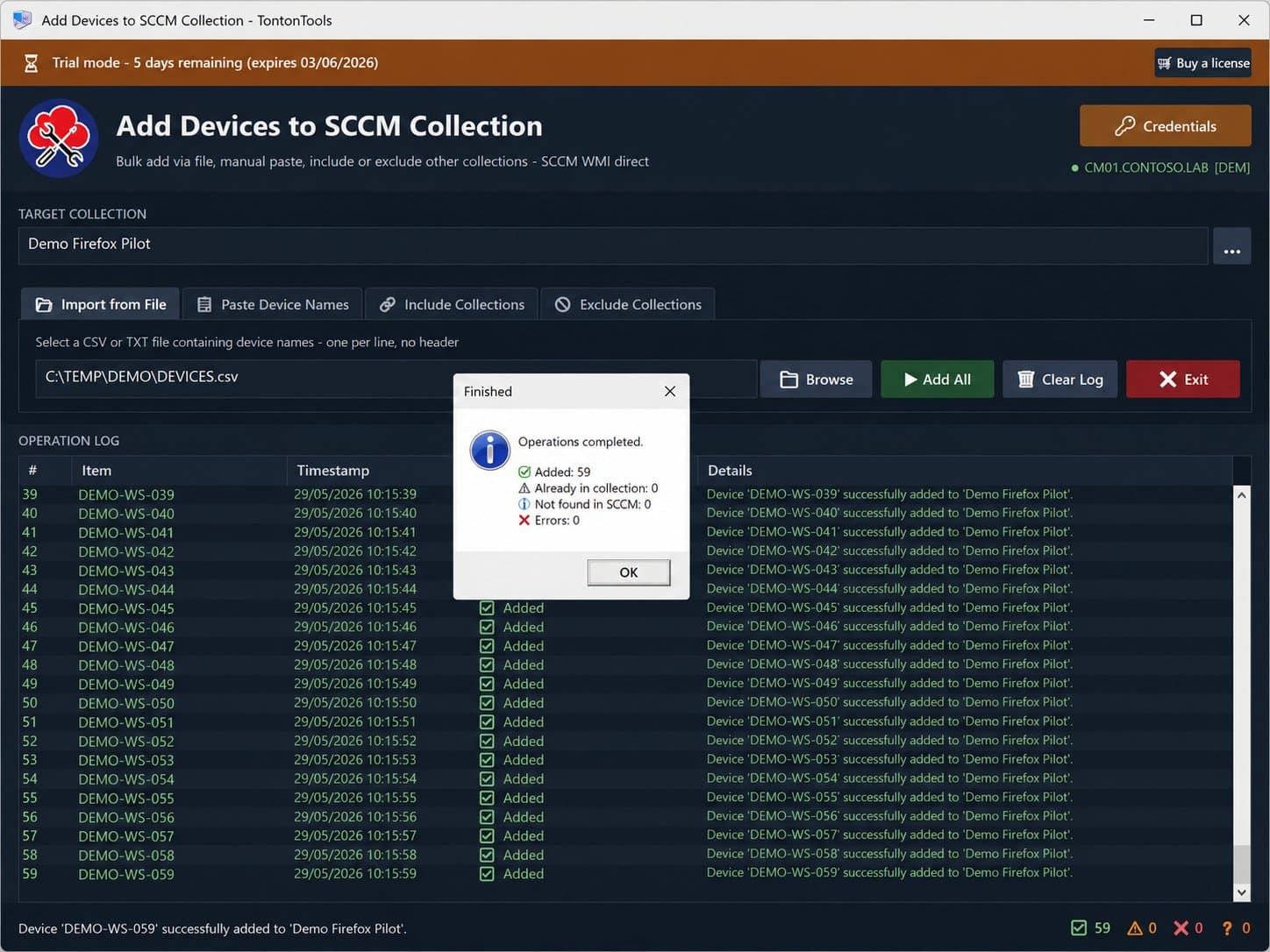Sort by the Item column header
This screenshot has width=1270, height=952.
[x=179, y=471]
